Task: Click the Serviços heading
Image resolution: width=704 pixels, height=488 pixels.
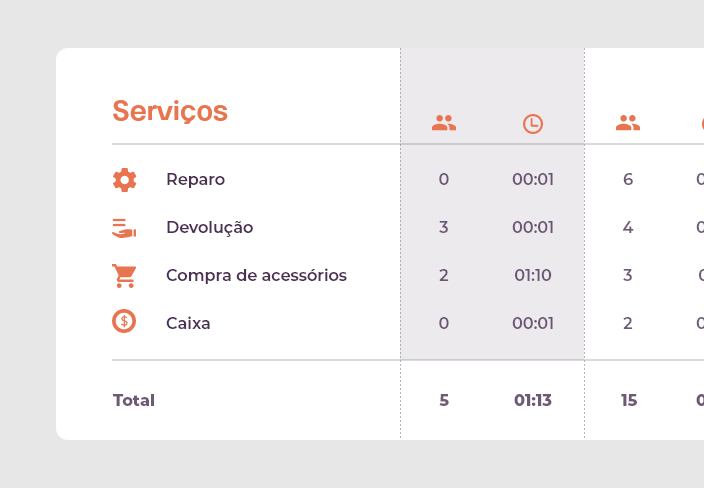Action: pos(170,111)
